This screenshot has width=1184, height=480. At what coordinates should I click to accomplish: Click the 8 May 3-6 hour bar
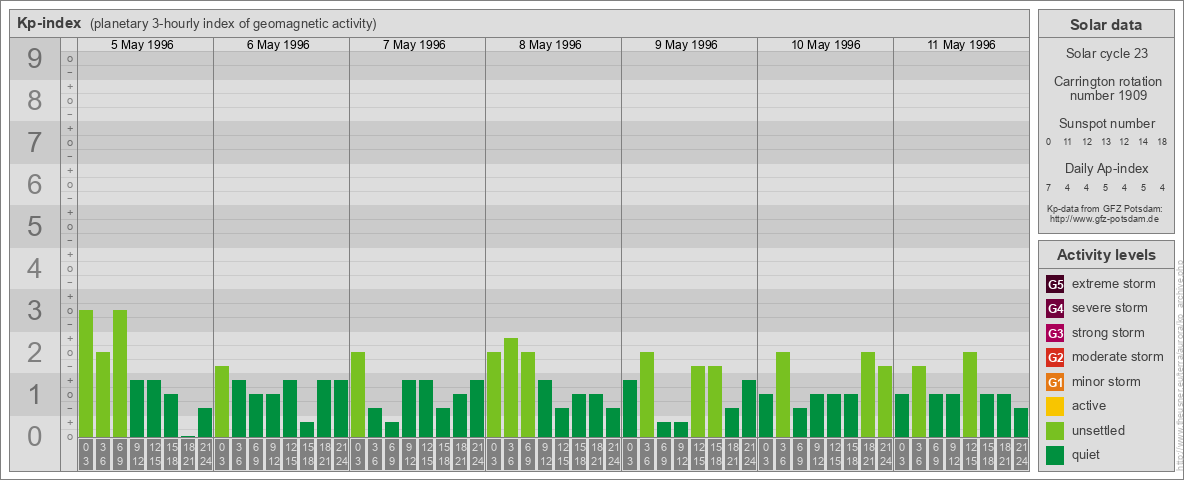[x=511, y=387]
